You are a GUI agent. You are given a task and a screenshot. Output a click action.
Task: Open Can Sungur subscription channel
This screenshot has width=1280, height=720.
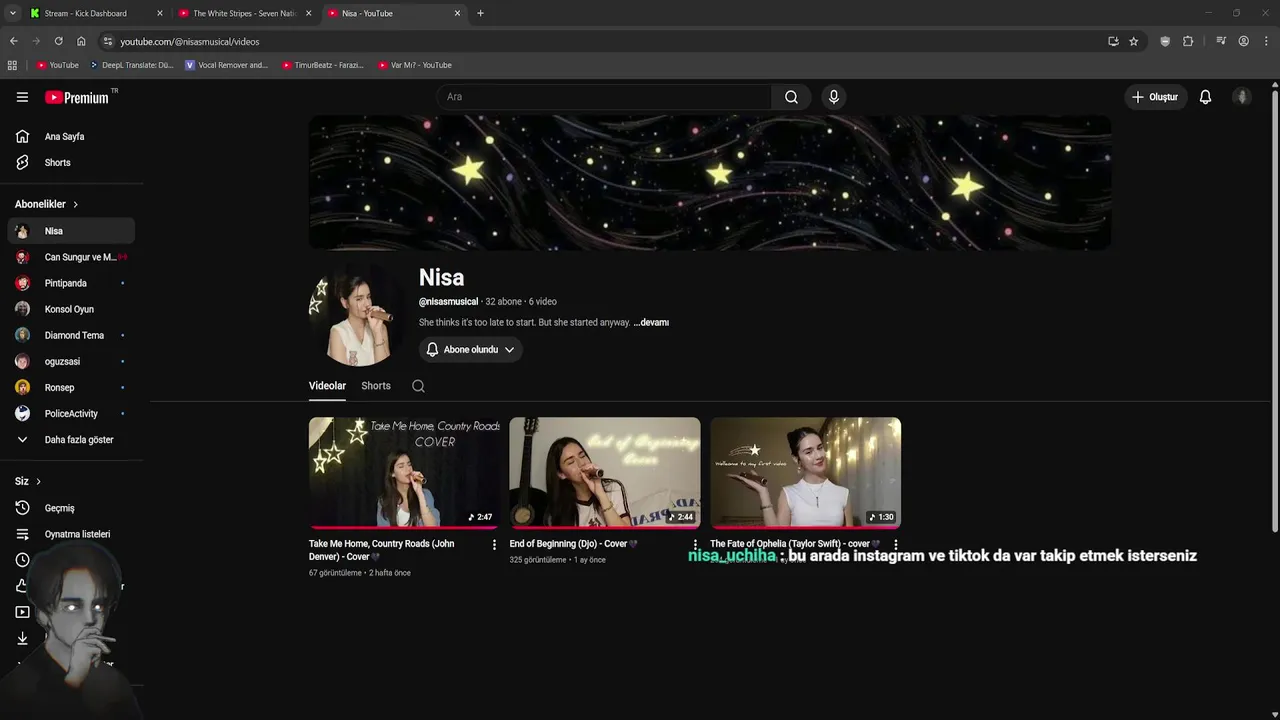(x=70, y=257)
